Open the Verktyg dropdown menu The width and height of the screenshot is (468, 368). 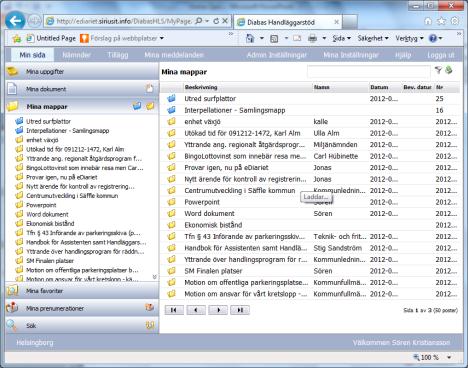pyautogui.click(x=409, y=39)
